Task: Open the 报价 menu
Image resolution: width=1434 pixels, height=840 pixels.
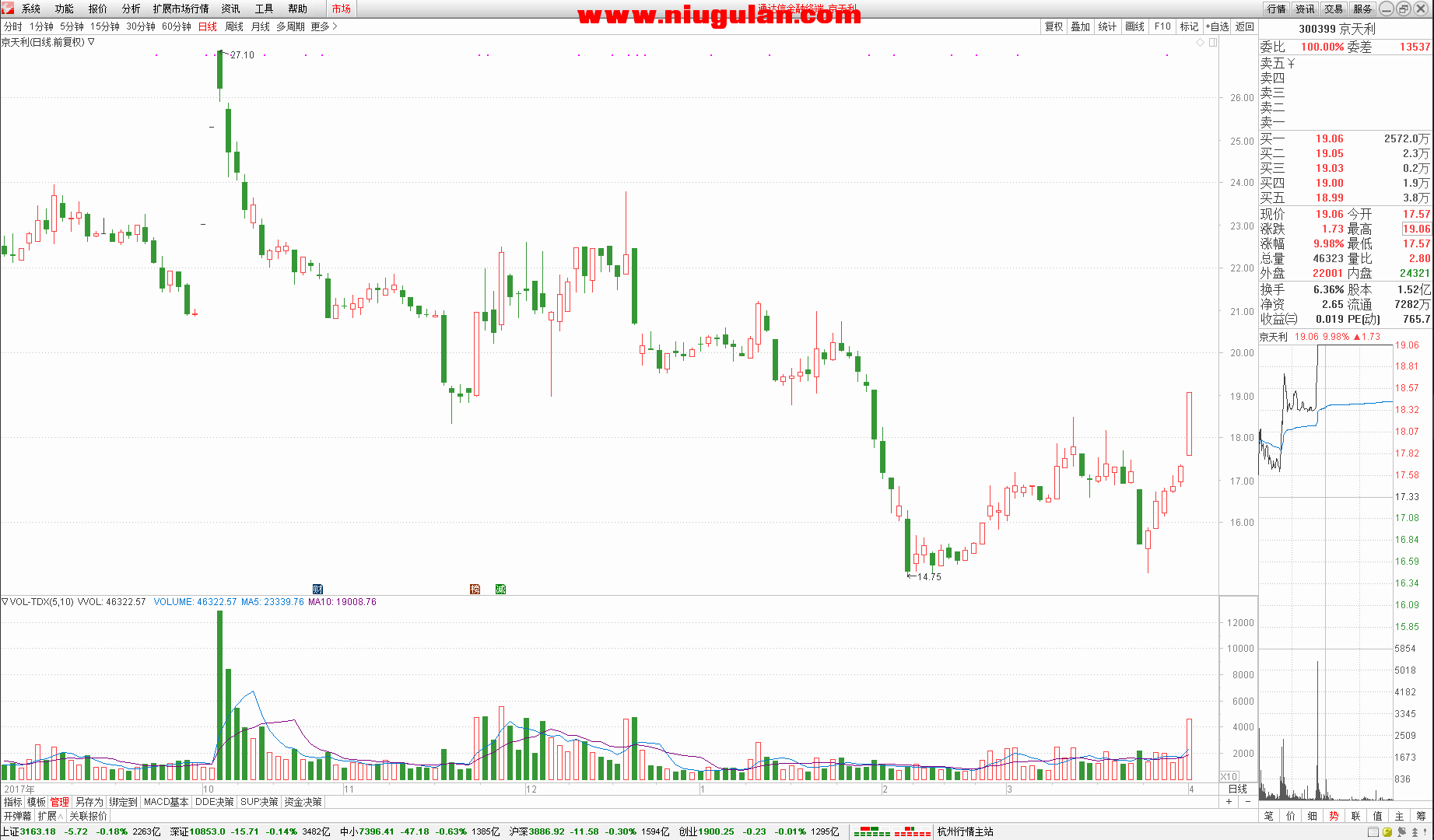Action: tap(98, 9)
